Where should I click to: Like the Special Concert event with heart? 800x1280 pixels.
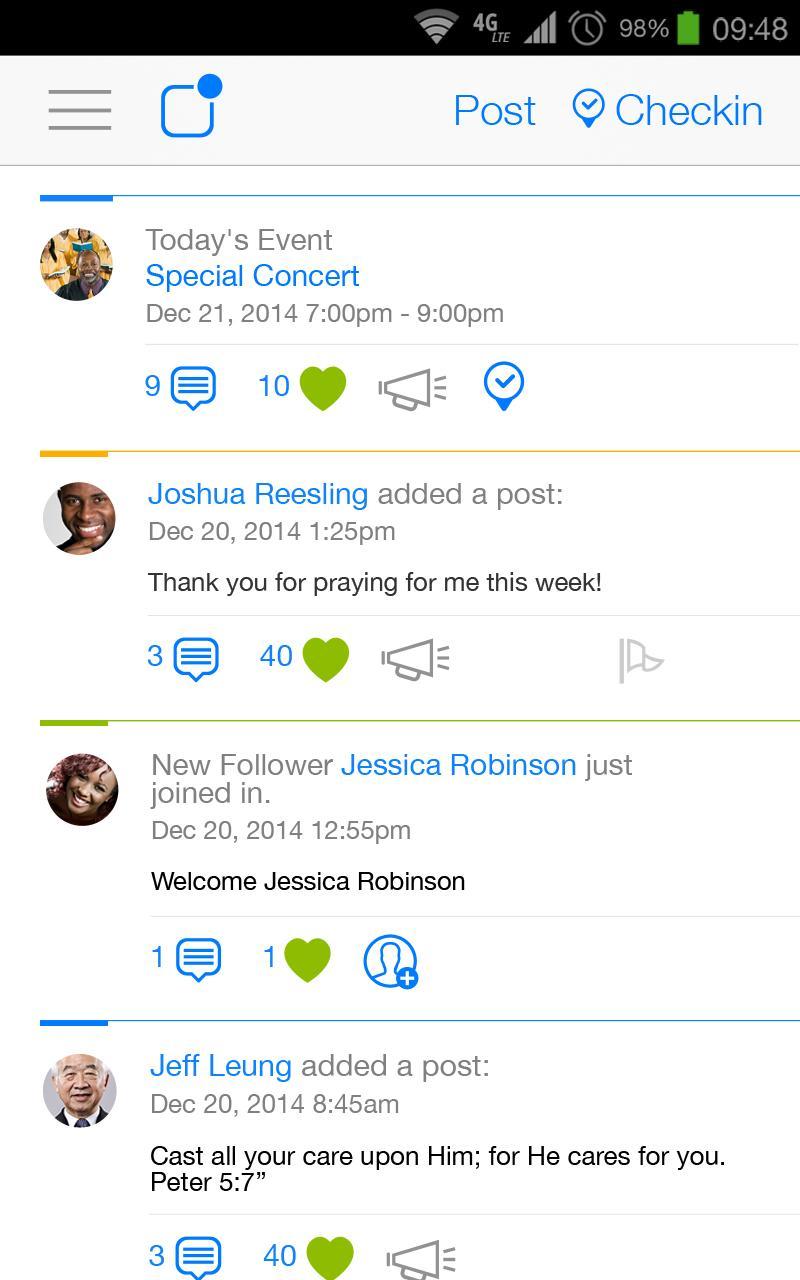point(322,388)
